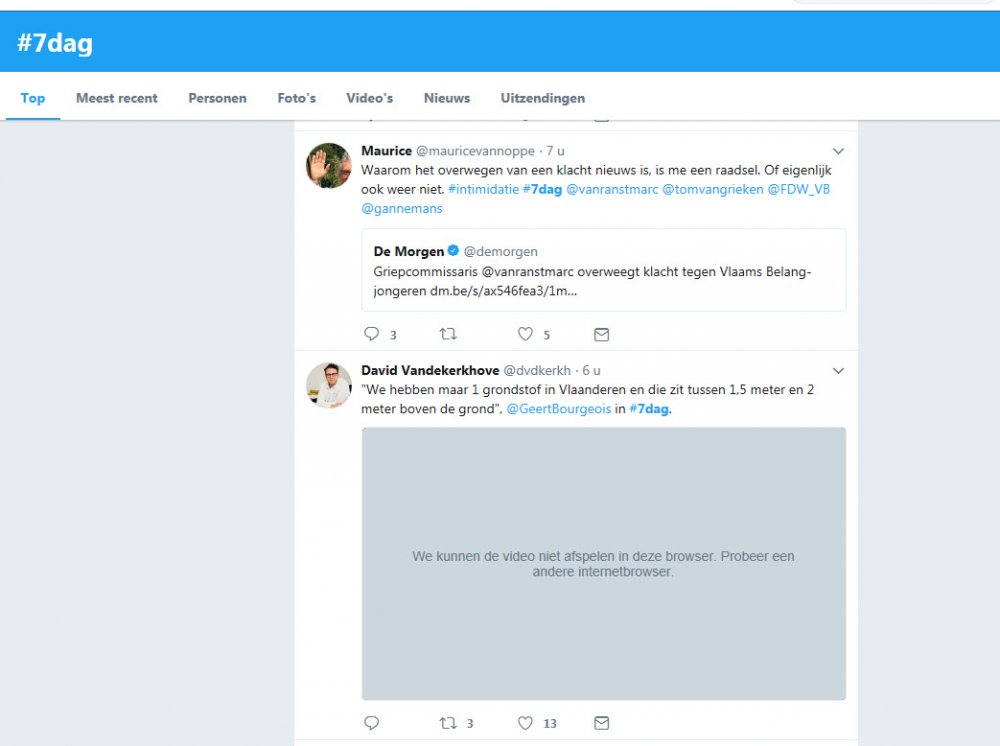Click David Vandekerkhove's profile picture
The width and height of the screenshot is (1000, 746).
tap(328, 385)
